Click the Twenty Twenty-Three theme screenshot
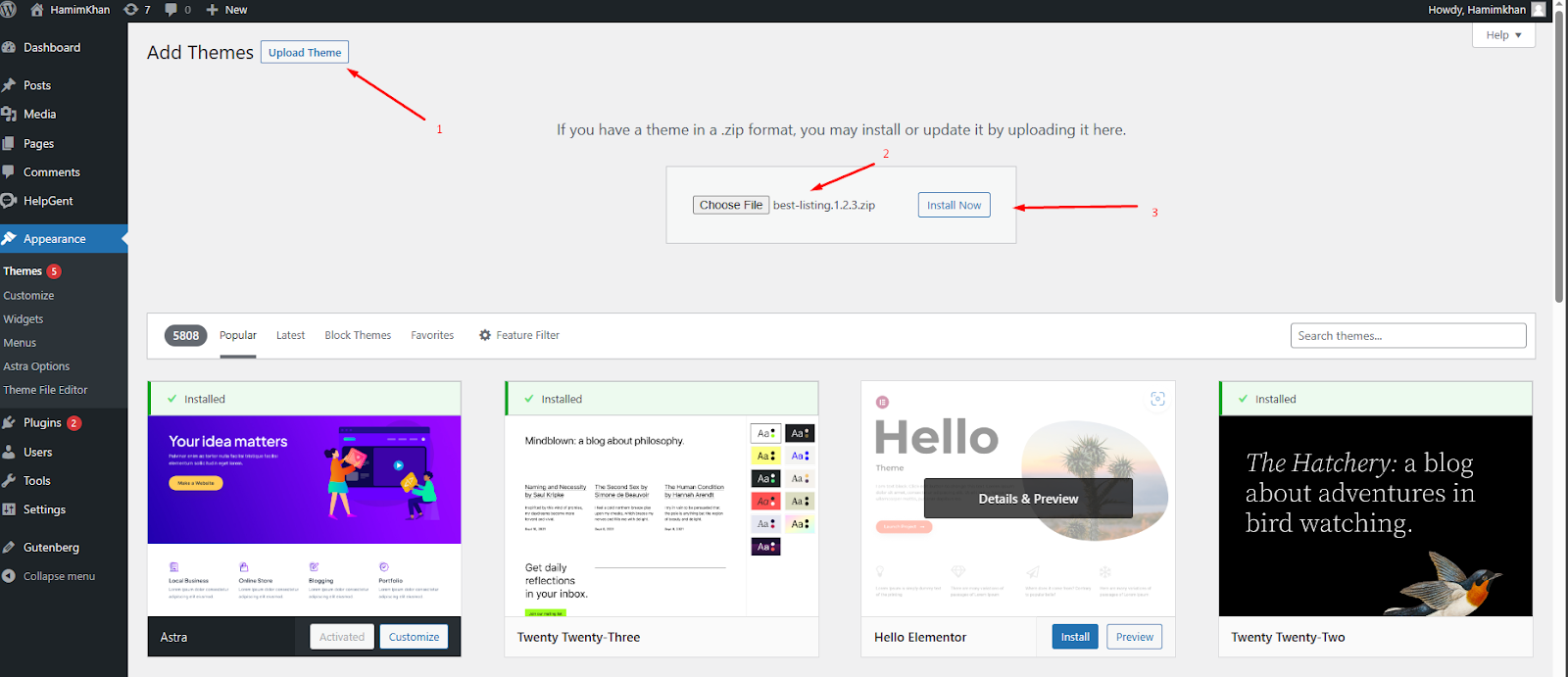 point(661,515)
